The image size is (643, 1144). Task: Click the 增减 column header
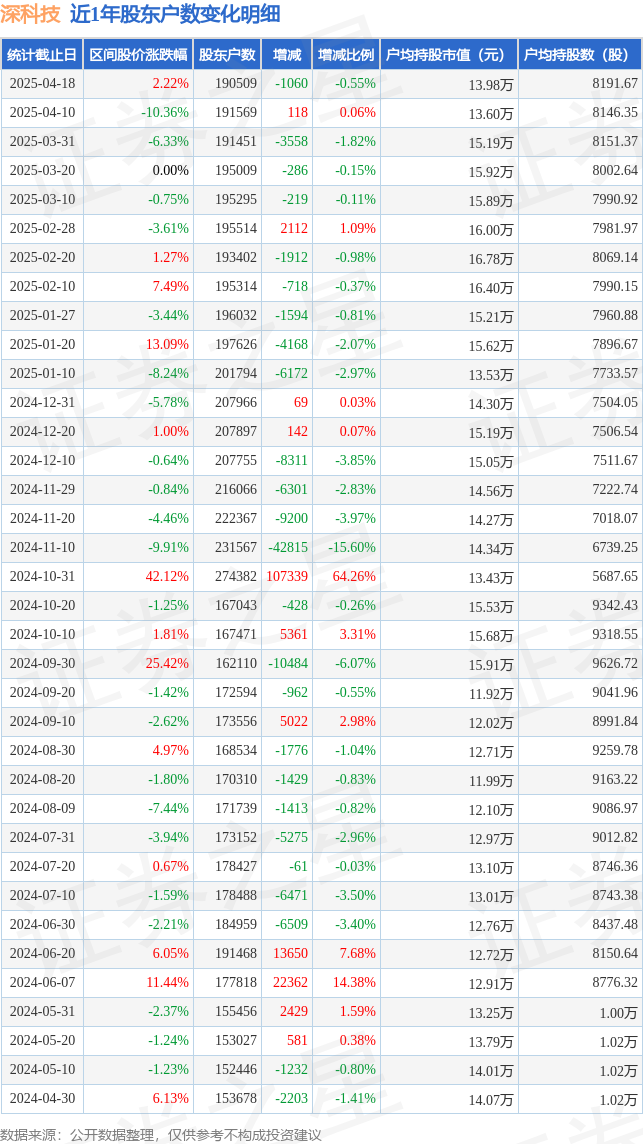click(286, 55)
